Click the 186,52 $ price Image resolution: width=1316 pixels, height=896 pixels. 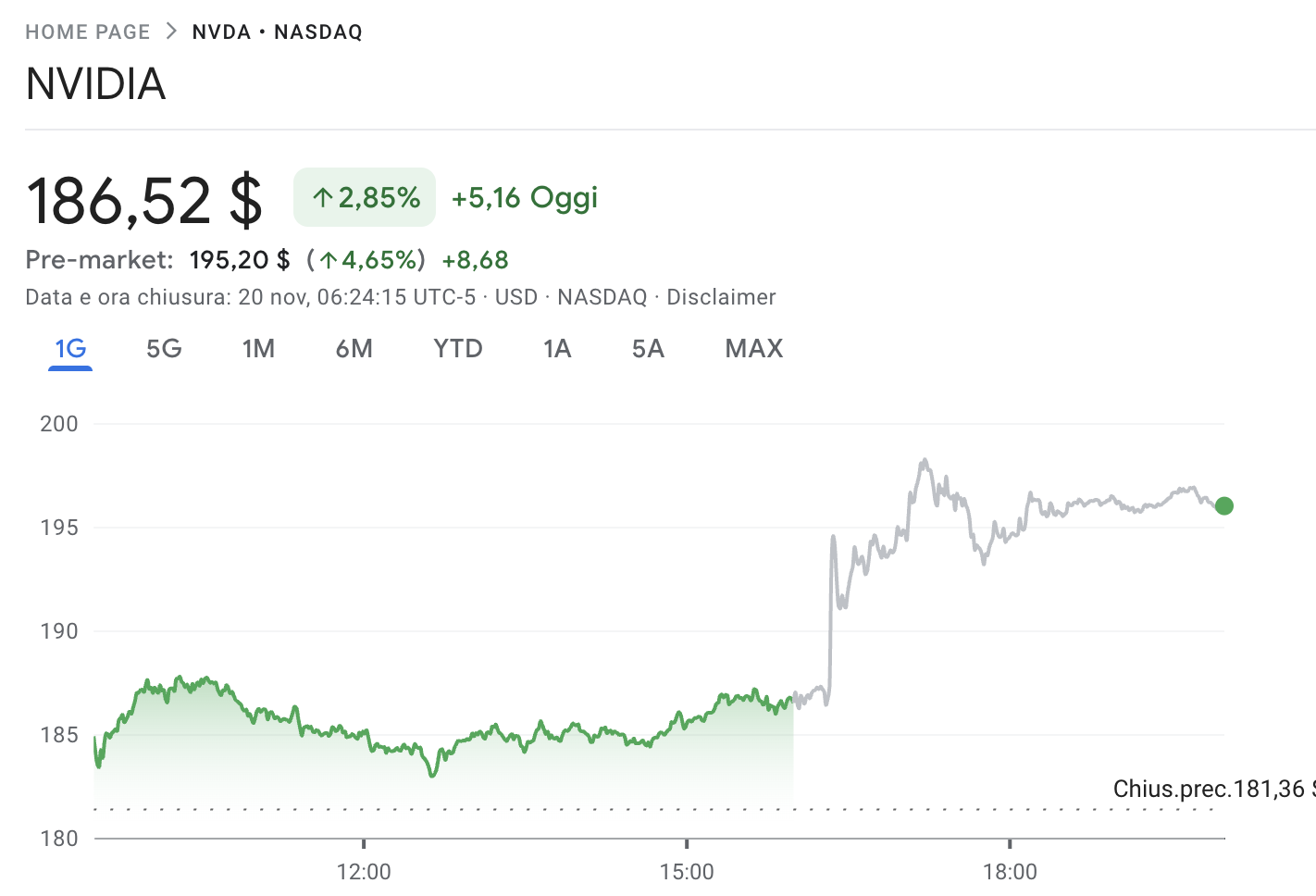pos(144,201)
